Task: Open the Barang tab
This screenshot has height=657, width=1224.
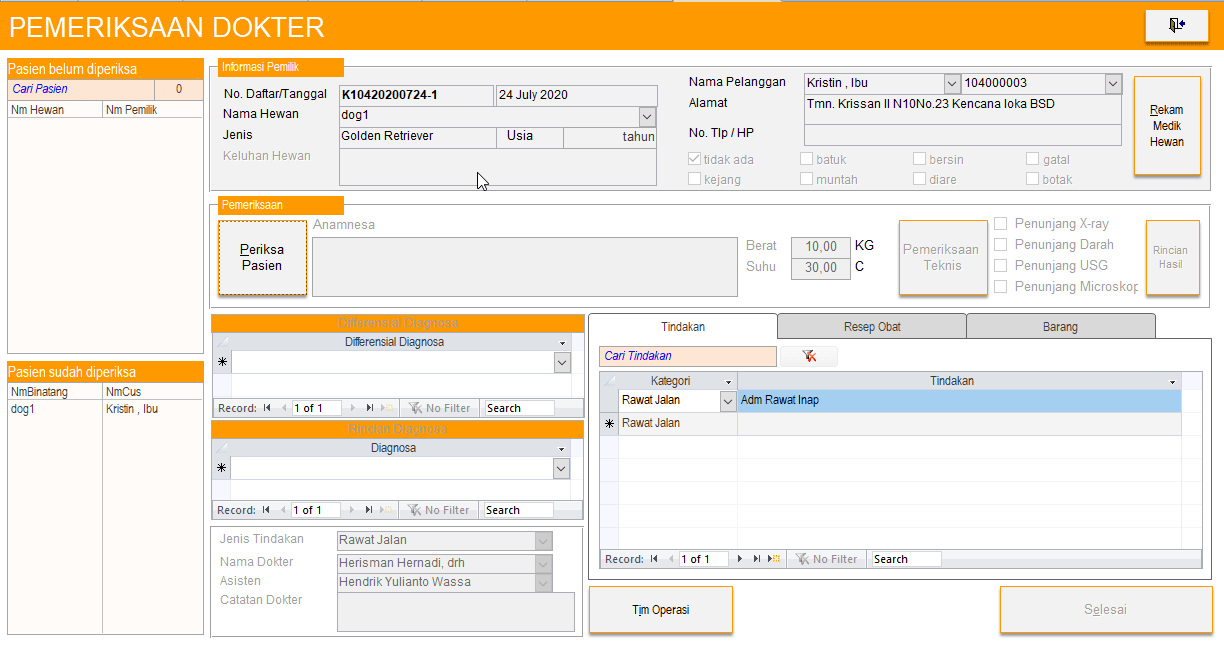Action: (x=1060, y=327)
